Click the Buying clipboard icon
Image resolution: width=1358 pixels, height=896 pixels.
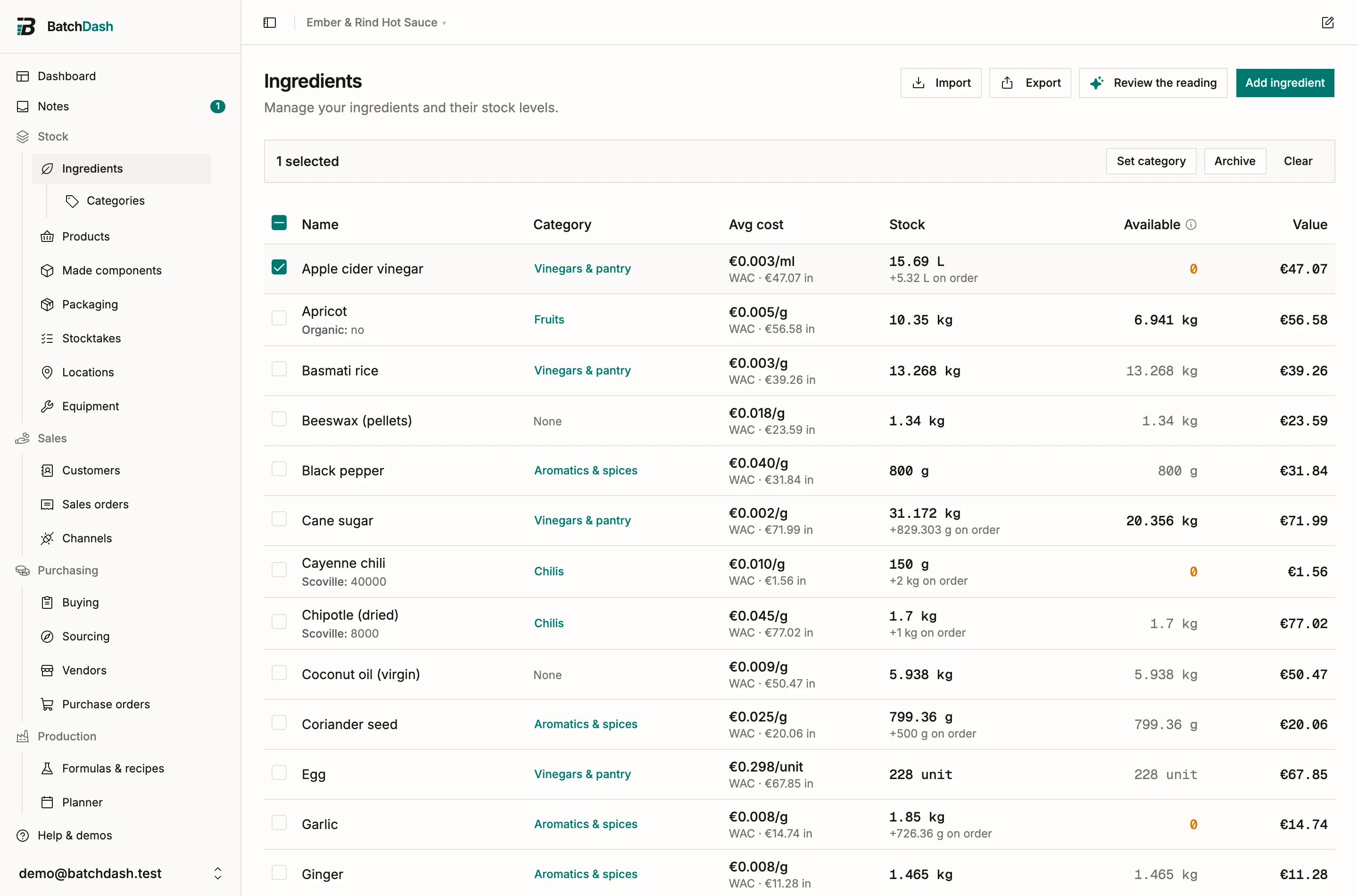48,602
